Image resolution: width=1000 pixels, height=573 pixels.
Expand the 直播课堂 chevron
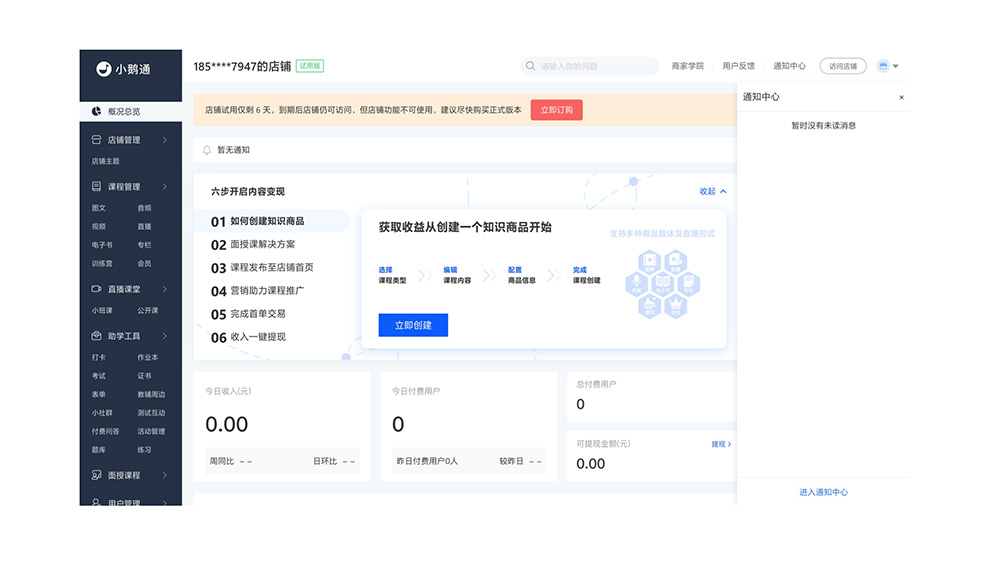[x=165, y=289]
